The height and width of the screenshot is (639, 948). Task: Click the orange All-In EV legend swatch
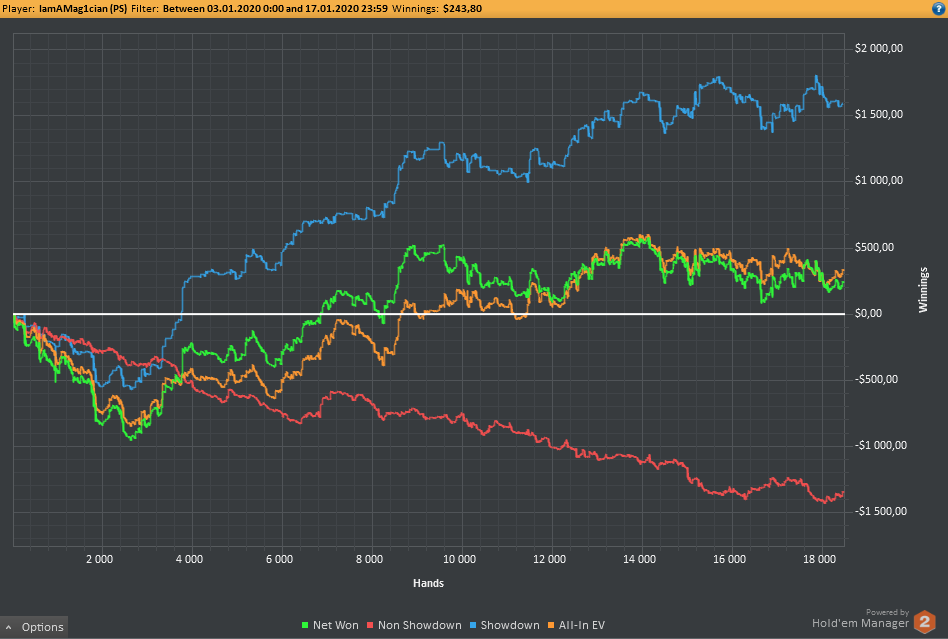[551, 625]
